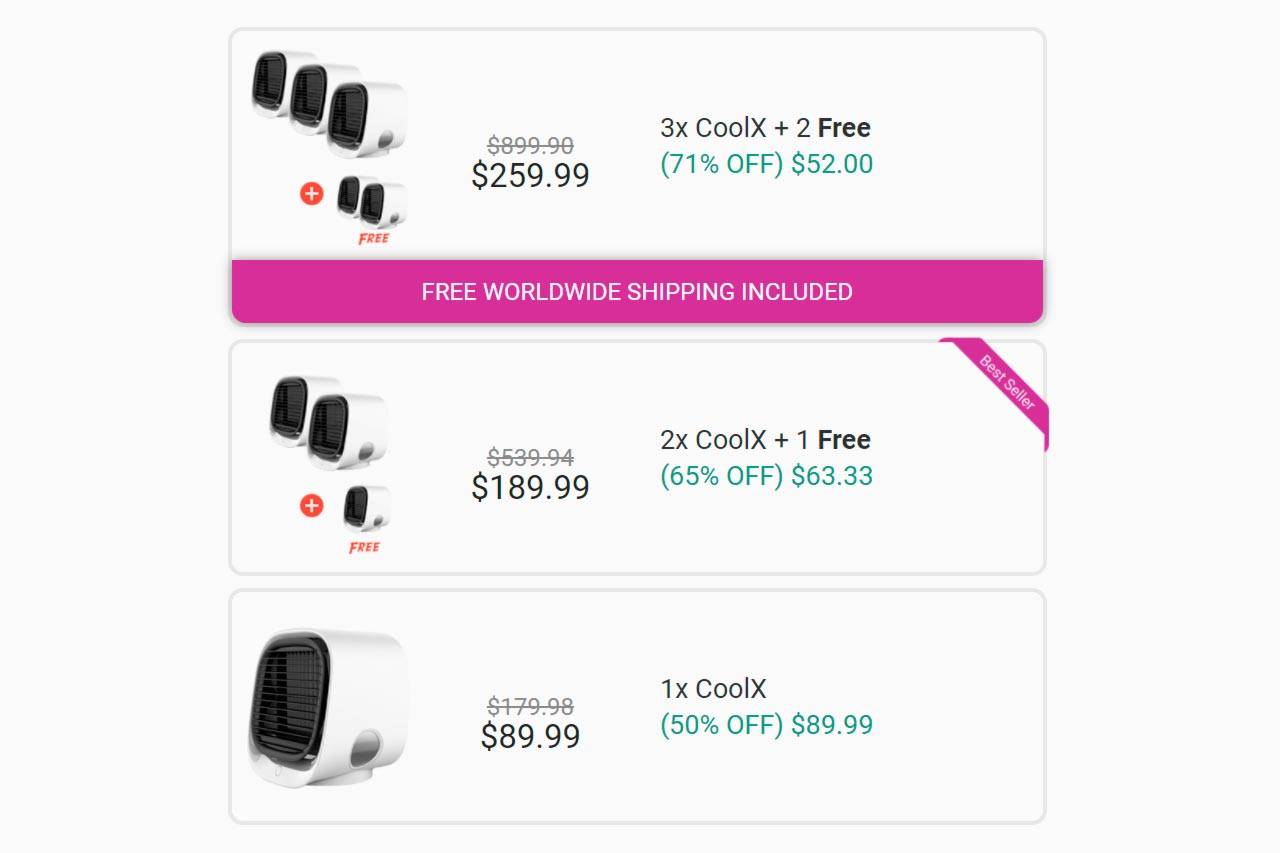Click the 71% OFF $52.00 text
Image resolution: width=1280 pixels, height=853 pixels.
click(766, 164)
